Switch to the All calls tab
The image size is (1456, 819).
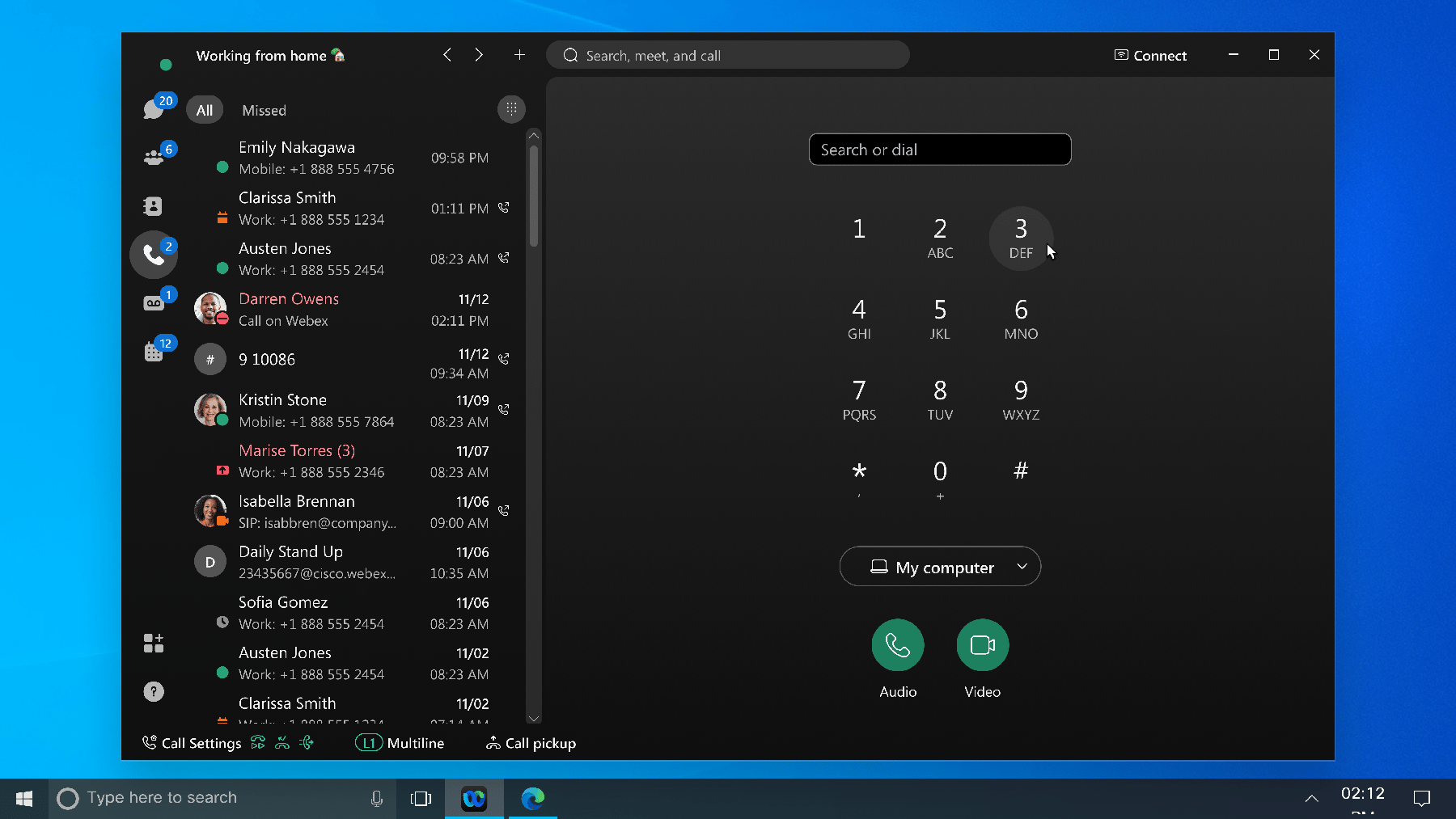[205, 110]
